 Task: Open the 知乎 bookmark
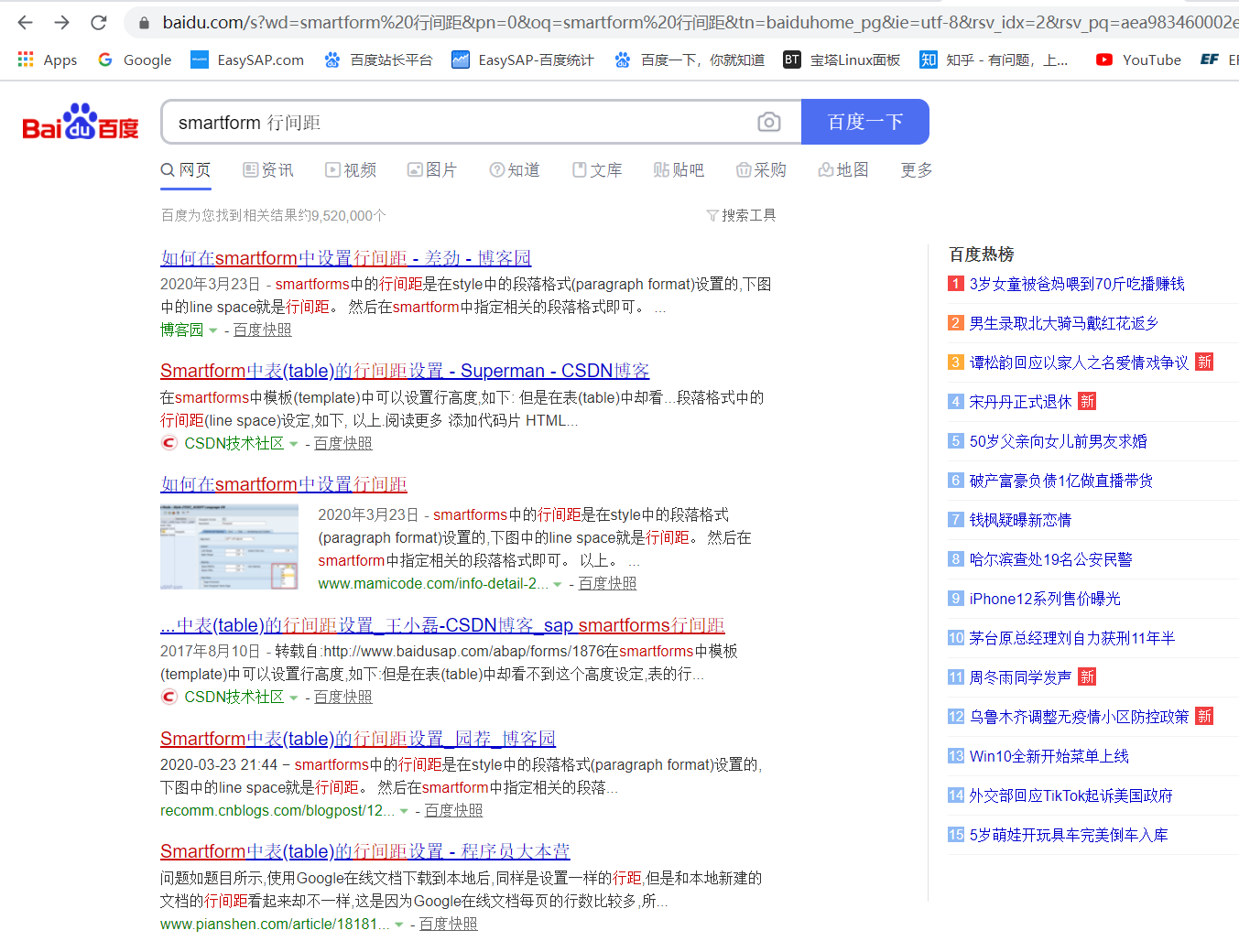coord(994,59)
